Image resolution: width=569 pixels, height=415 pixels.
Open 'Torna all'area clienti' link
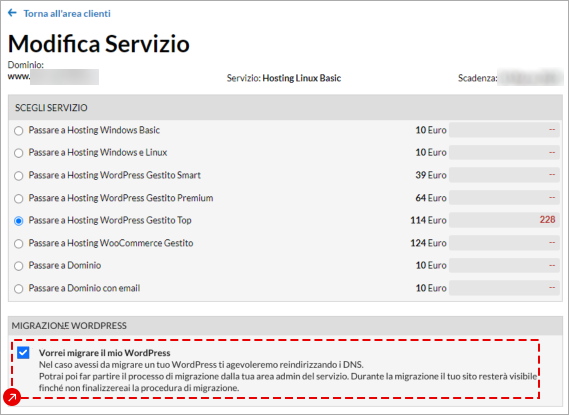(67, 13)
